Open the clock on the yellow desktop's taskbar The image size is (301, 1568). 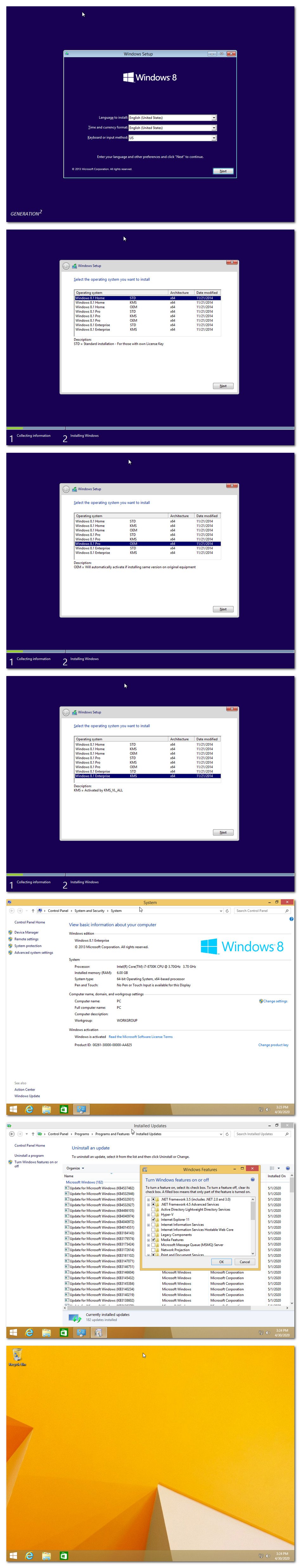(281, 1556)
